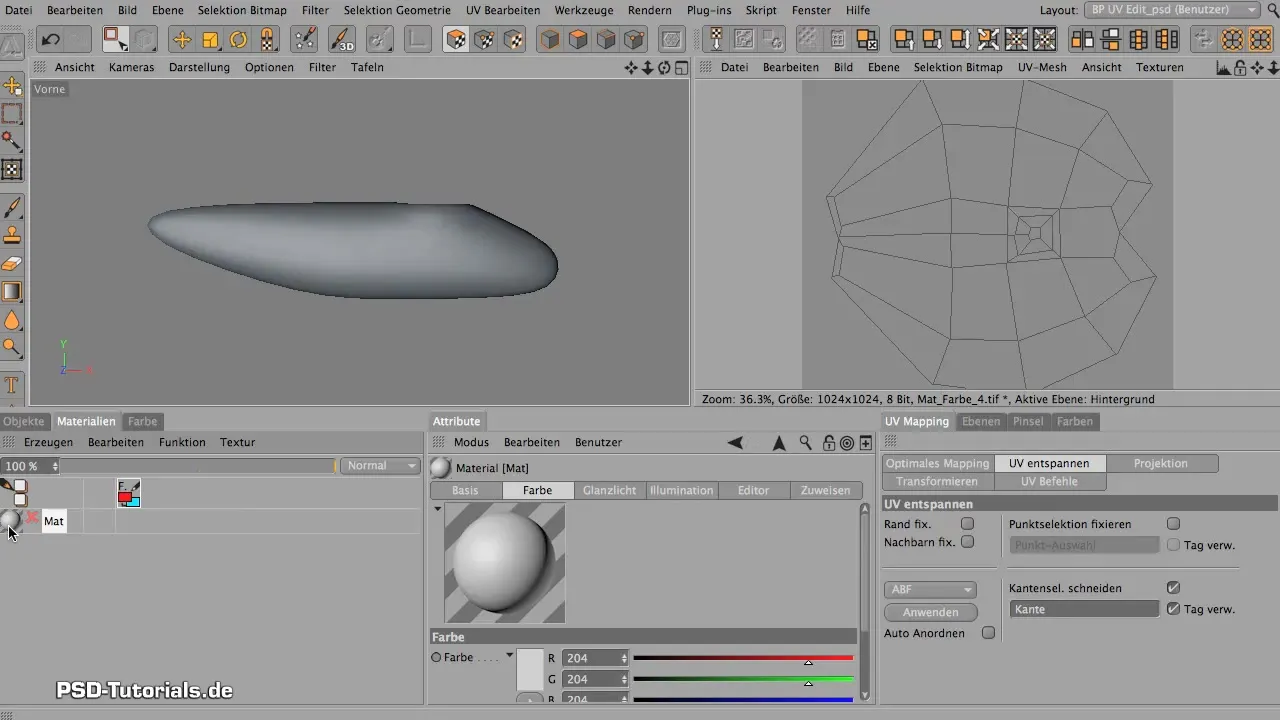The height and width of the screenshot is (720, 1280).
Task: Select the Scale tool in the top toolbar
Action: (211, 40)
